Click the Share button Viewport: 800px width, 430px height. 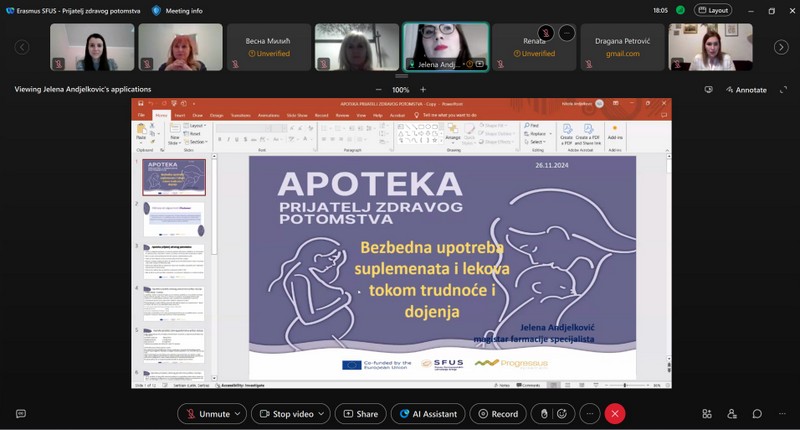[x=361, y=414]
